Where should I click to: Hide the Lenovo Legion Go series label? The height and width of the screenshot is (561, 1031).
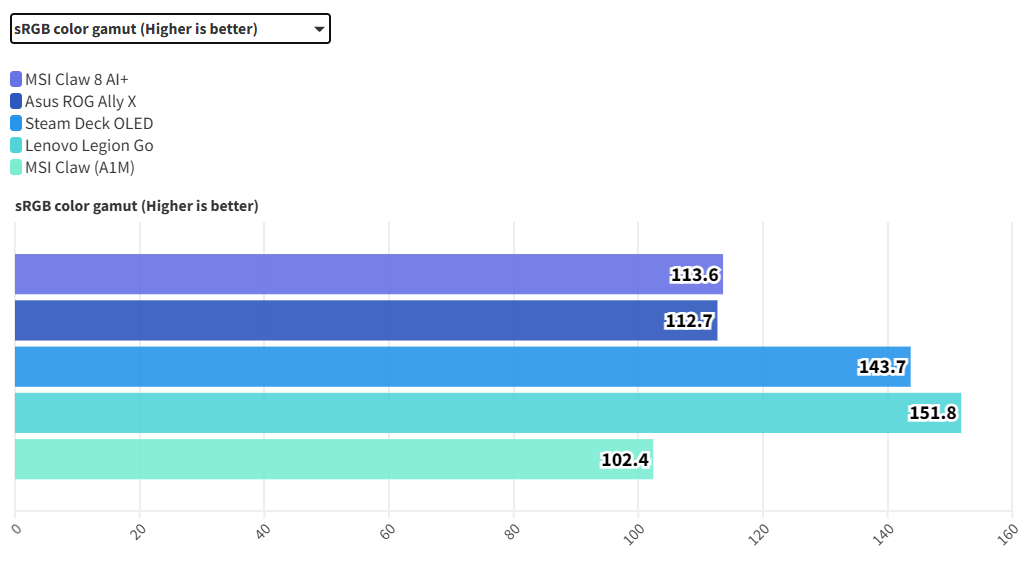(89, 145)
